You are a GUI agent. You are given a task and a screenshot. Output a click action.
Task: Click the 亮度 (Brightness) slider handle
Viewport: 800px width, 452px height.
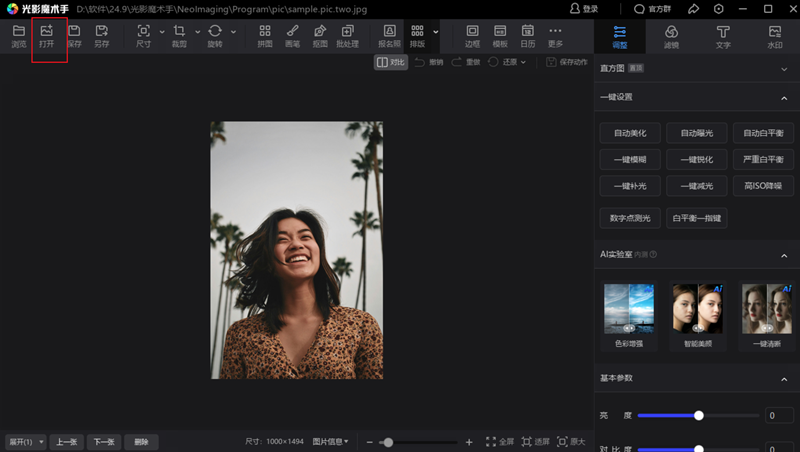pyautogui.click(x=699, y=415)
